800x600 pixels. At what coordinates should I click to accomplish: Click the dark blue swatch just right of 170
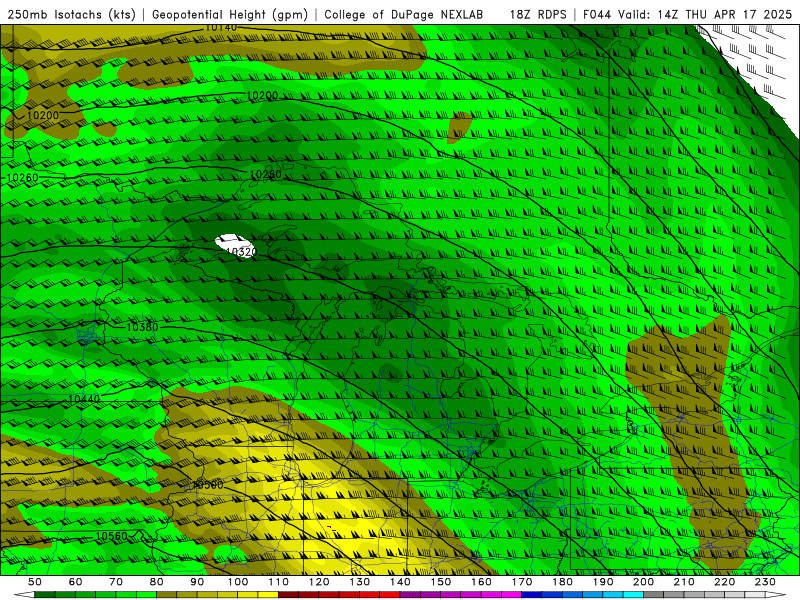click(533, 595)
